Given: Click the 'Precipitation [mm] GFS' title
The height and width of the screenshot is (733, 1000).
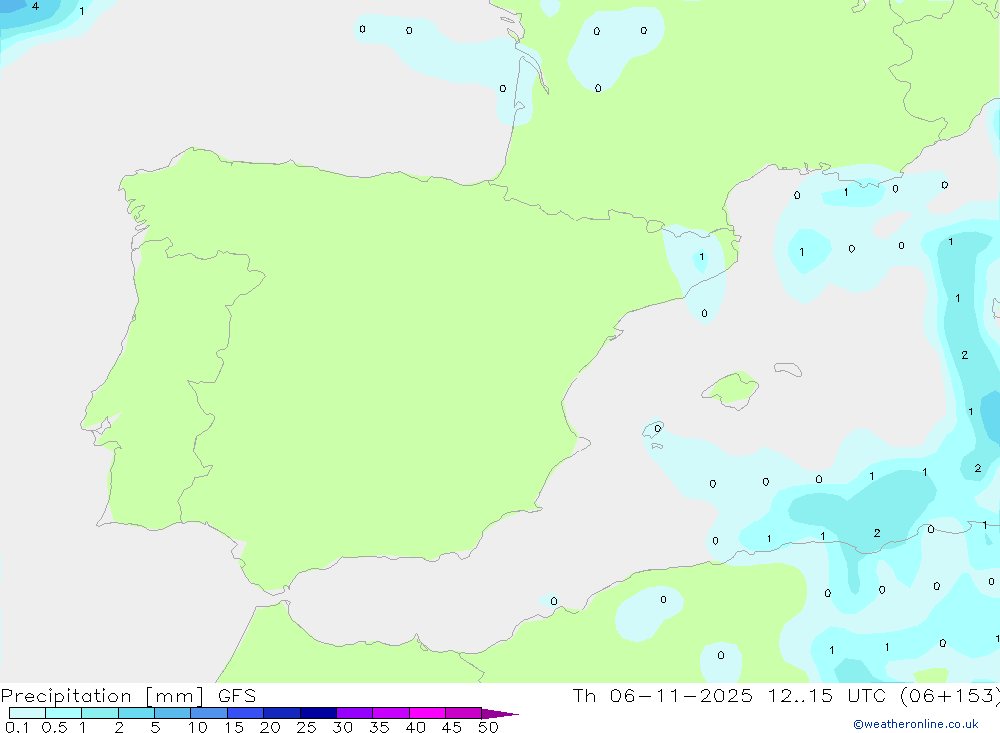Looking at the screenshot, I should 128,696.
